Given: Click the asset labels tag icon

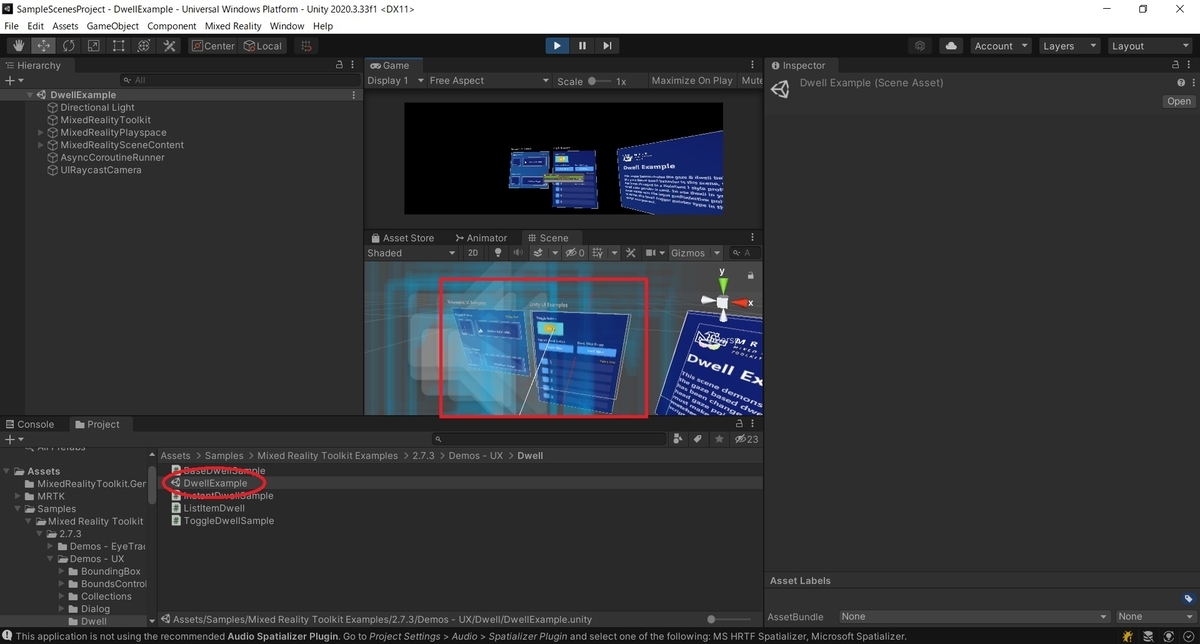Looking at the screenshot, I should click(1188, 599).
